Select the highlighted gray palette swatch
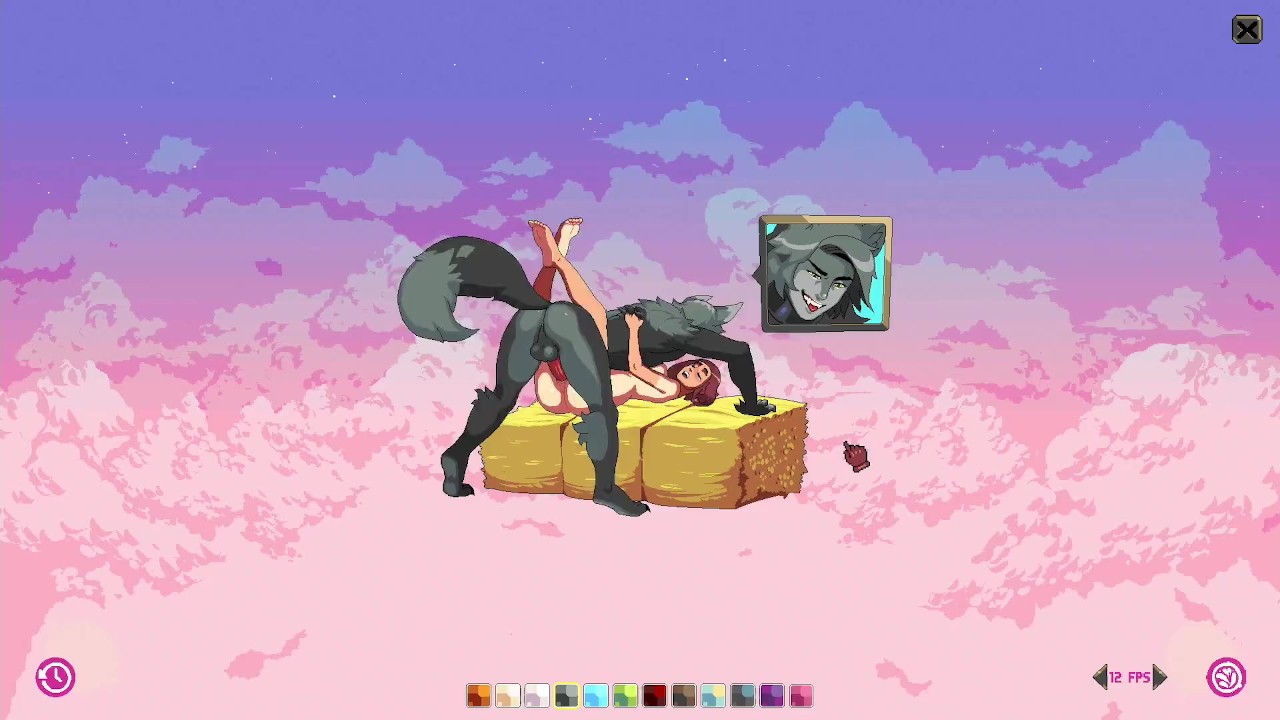1280x720 pixels. pyautogui.click(x=566, y=695)
